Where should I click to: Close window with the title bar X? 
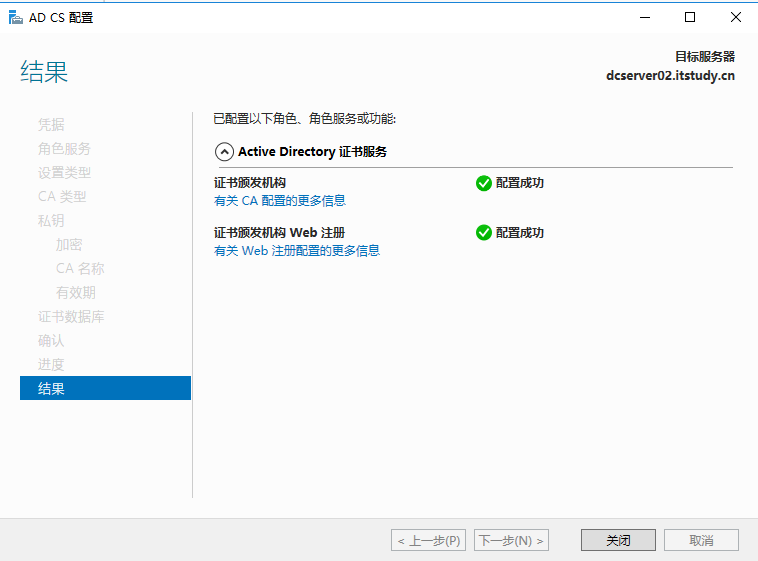[x=735, y=17]
